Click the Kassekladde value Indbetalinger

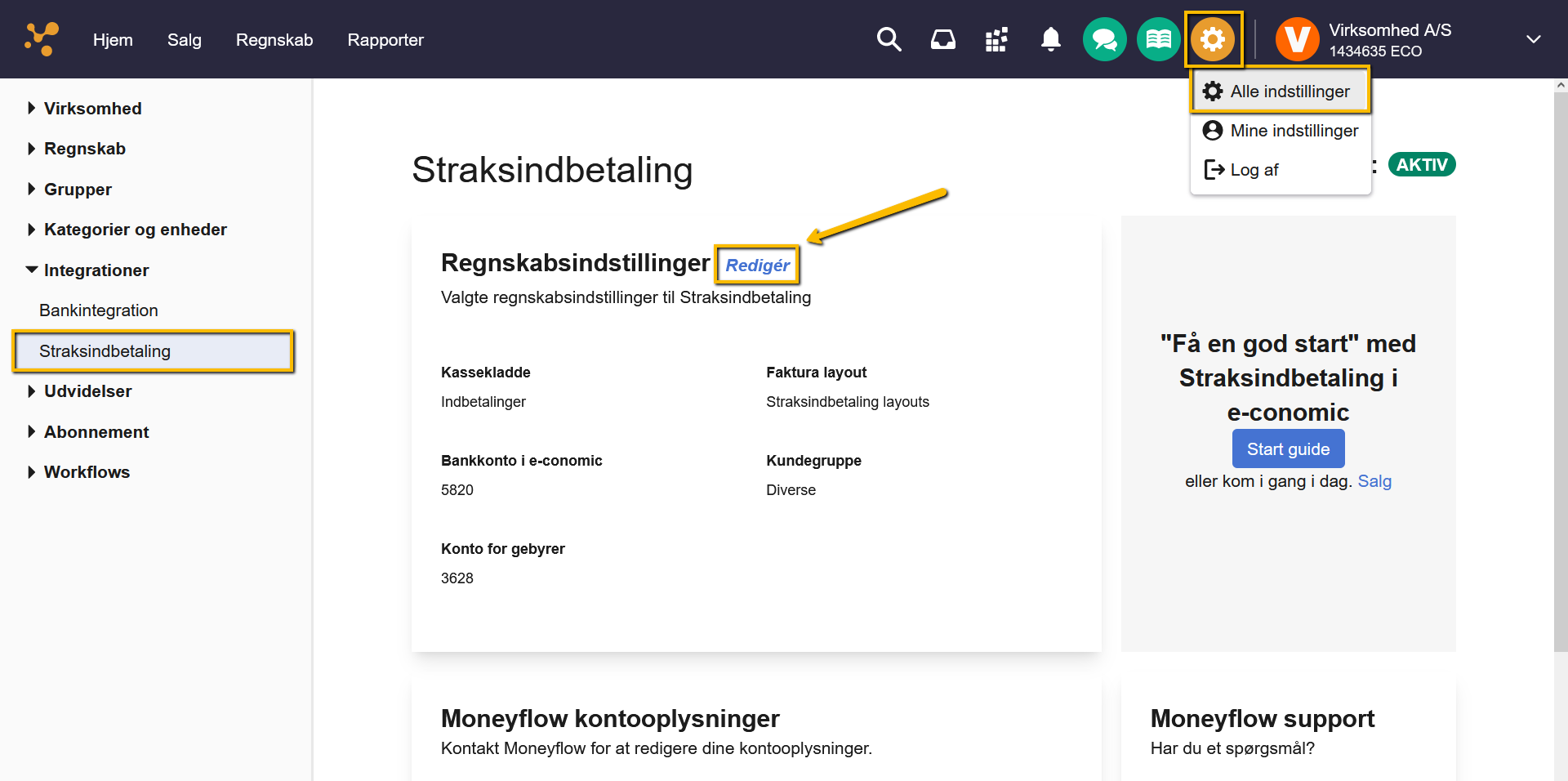click(483, 402)
